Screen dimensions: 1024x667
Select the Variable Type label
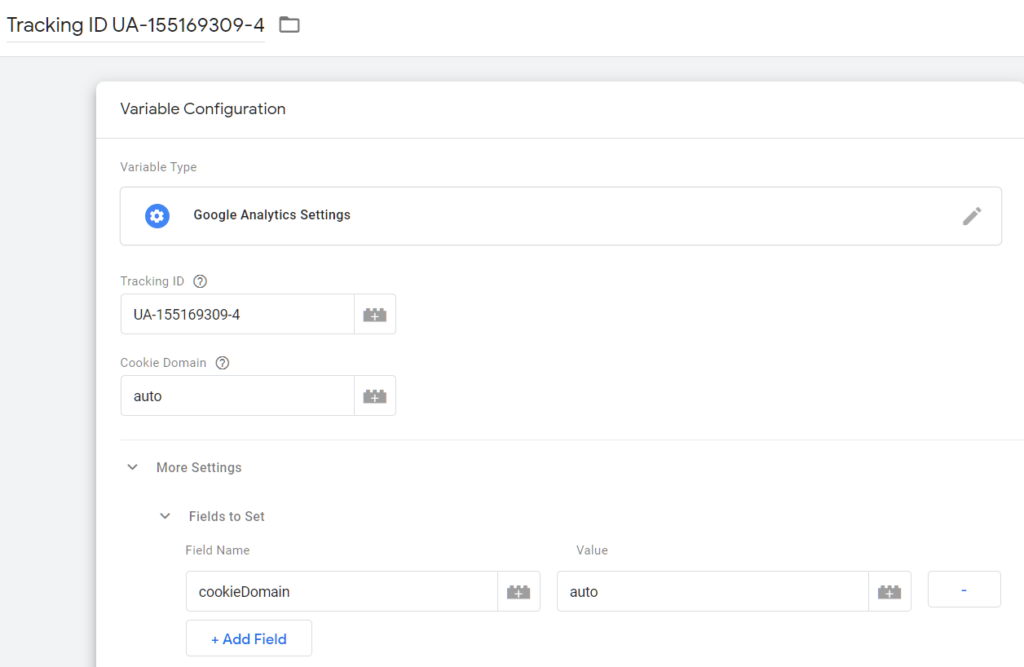(159, 167)
